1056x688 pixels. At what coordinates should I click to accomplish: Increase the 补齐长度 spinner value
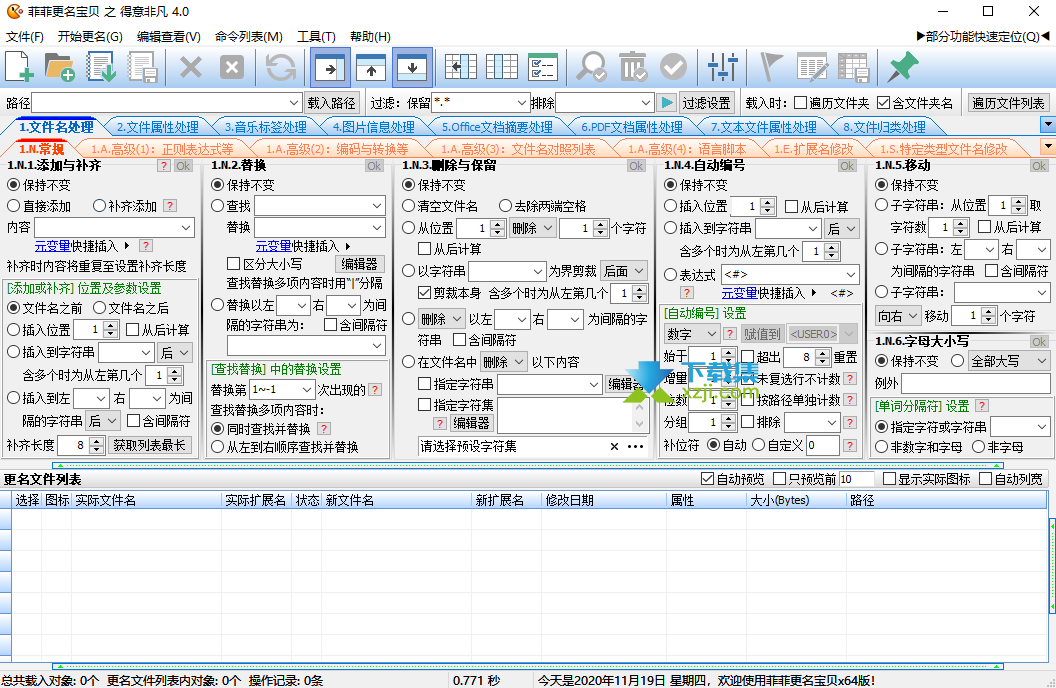click(96, 441)
